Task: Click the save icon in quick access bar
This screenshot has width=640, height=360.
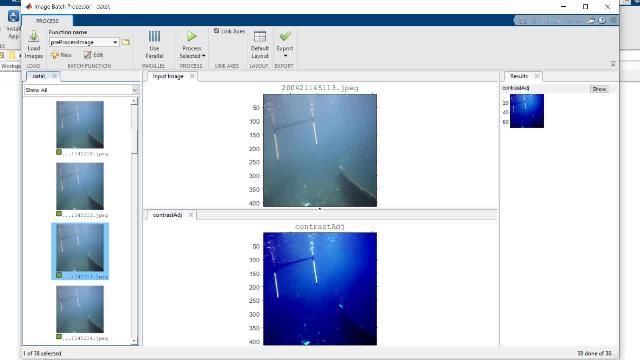Action: (523, 20)
